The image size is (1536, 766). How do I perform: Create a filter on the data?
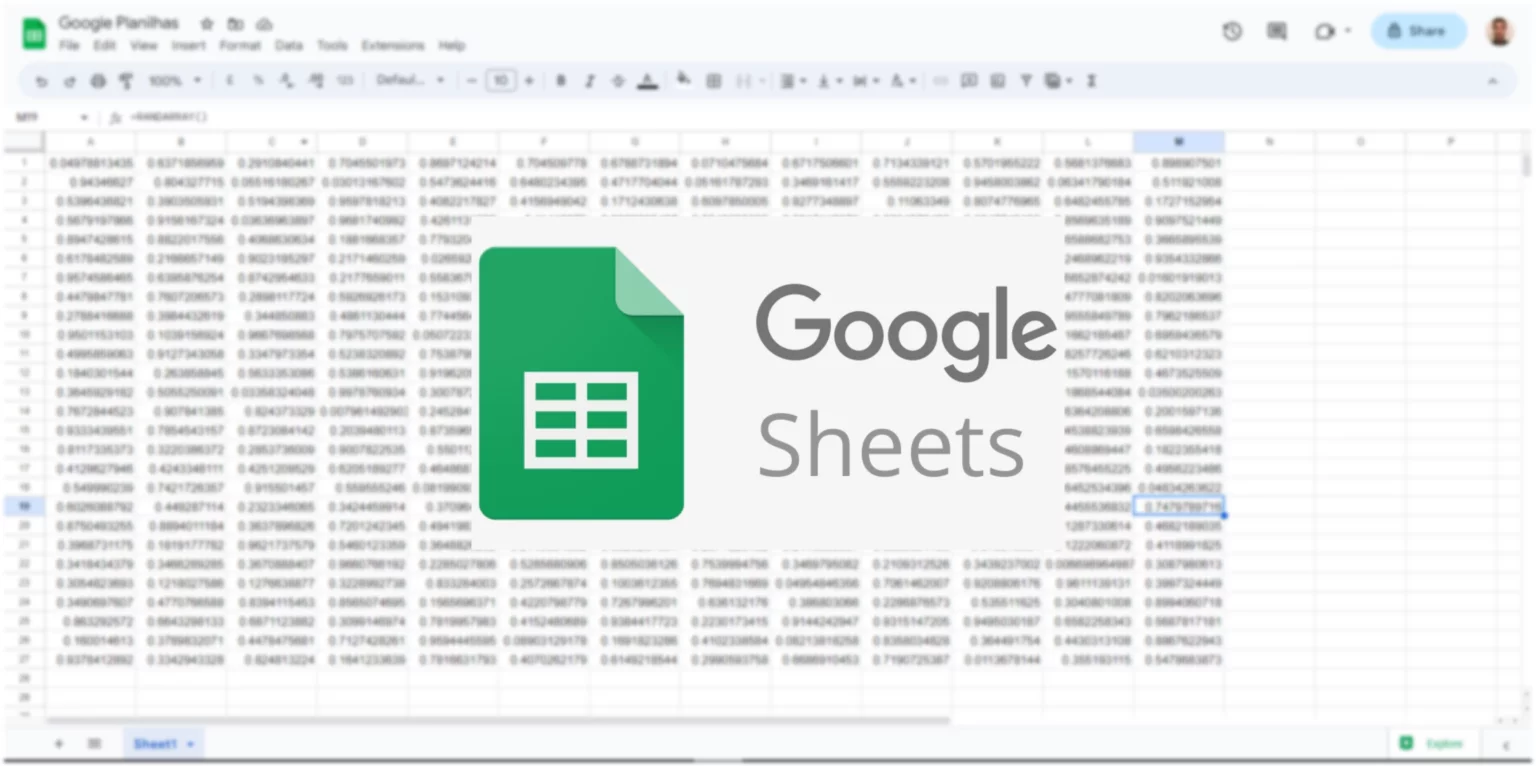pyautogui.click(x=1026, y=81)
